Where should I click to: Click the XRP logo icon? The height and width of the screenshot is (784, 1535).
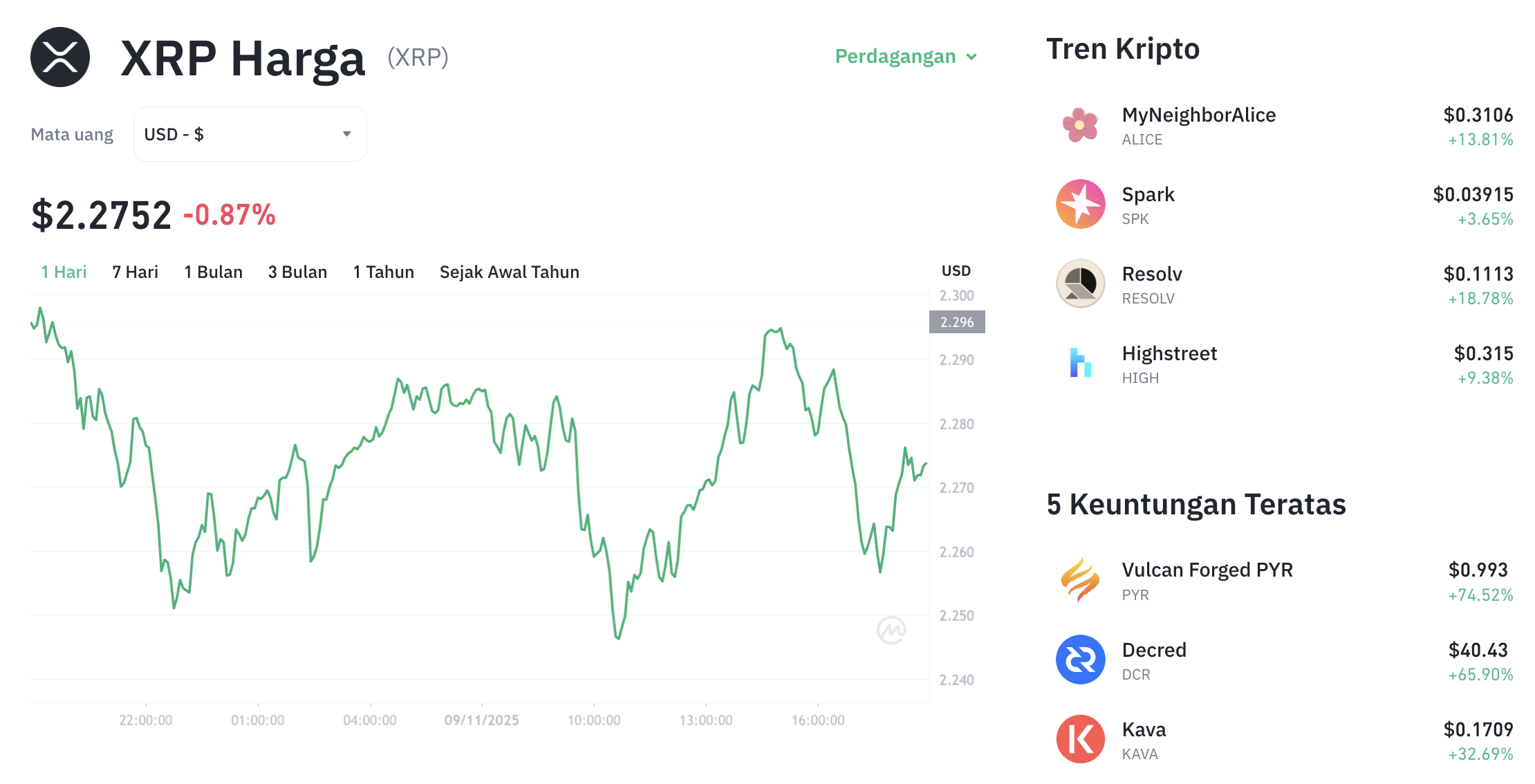click(x=59, y=57)
